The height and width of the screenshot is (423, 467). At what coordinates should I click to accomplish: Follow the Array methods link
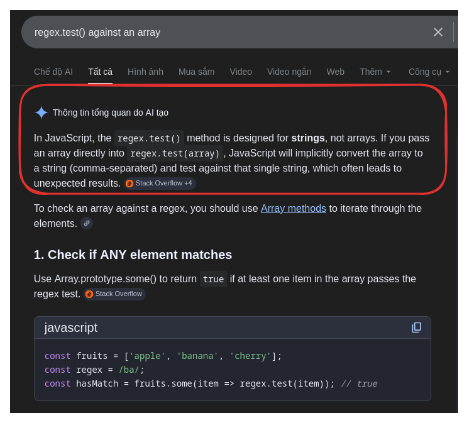click(293, 208)
